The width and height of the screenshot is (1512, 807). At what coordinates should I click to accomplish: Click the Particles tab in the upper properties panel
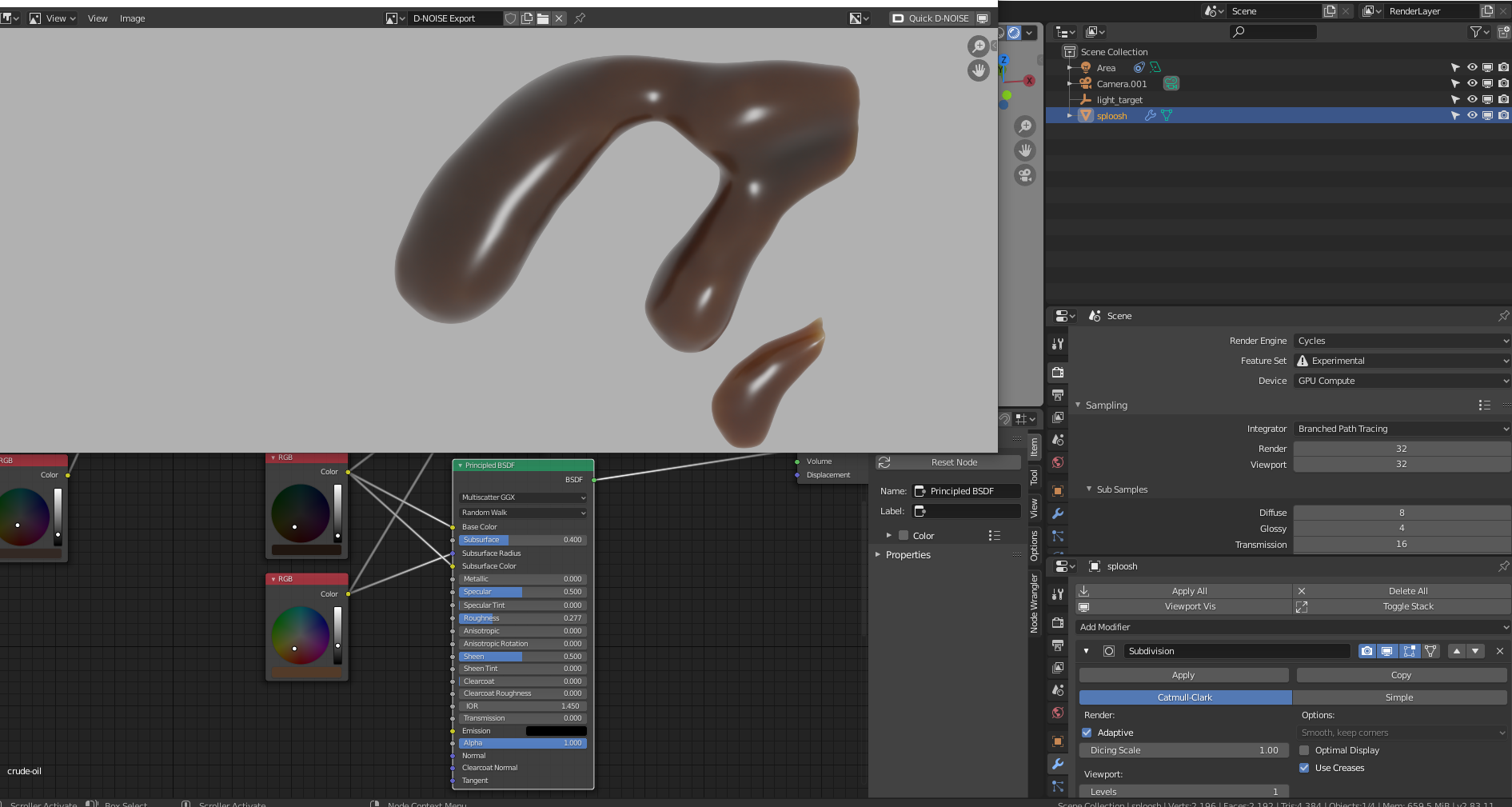pyautogui.click(x=1058, y=536)
